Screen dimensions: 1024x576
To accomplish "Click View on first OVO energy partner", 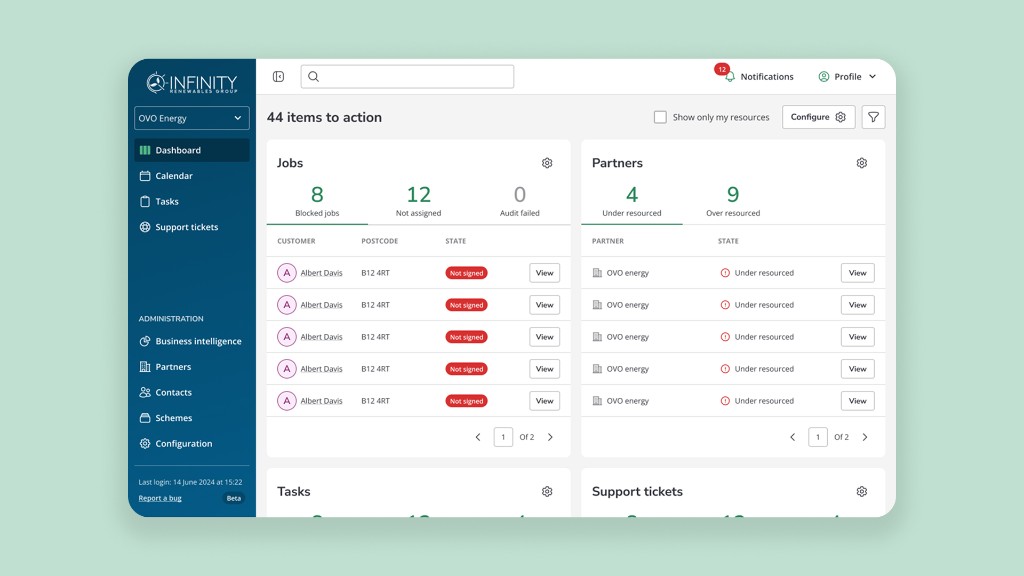I will [x=857, y=273].
